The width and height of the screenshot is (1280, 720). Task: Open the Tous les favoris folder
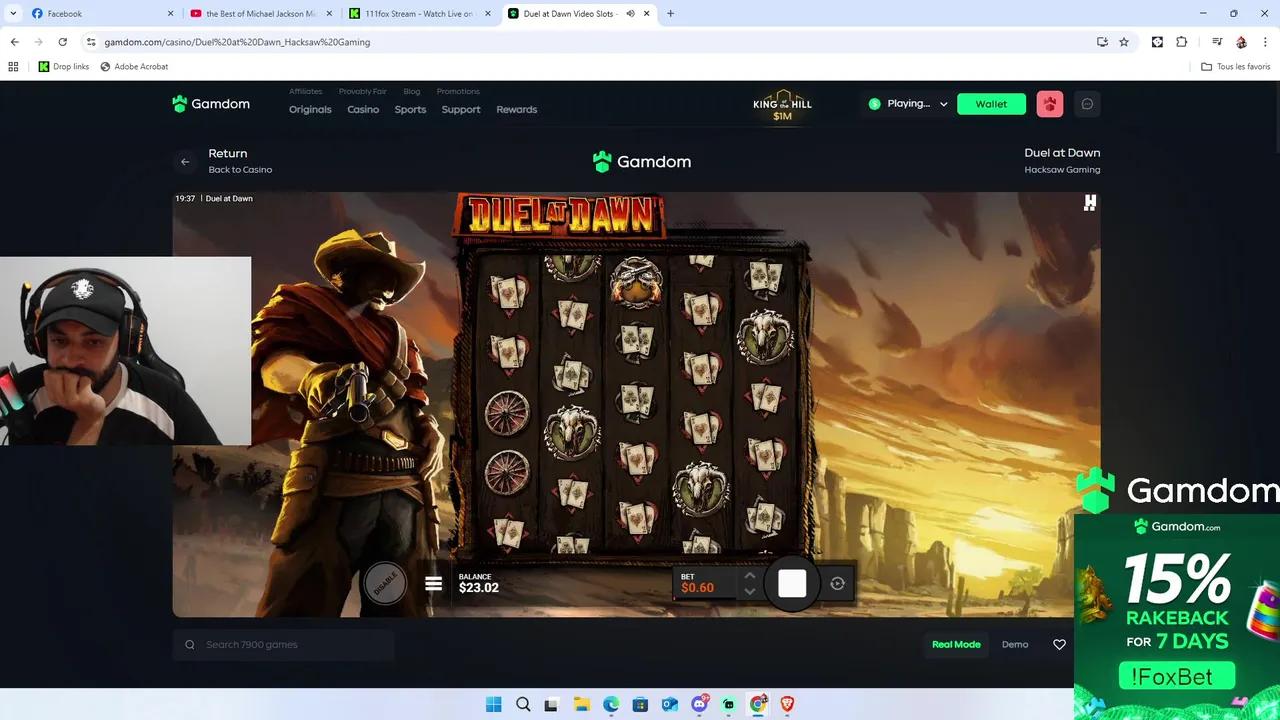[1236, 67]
